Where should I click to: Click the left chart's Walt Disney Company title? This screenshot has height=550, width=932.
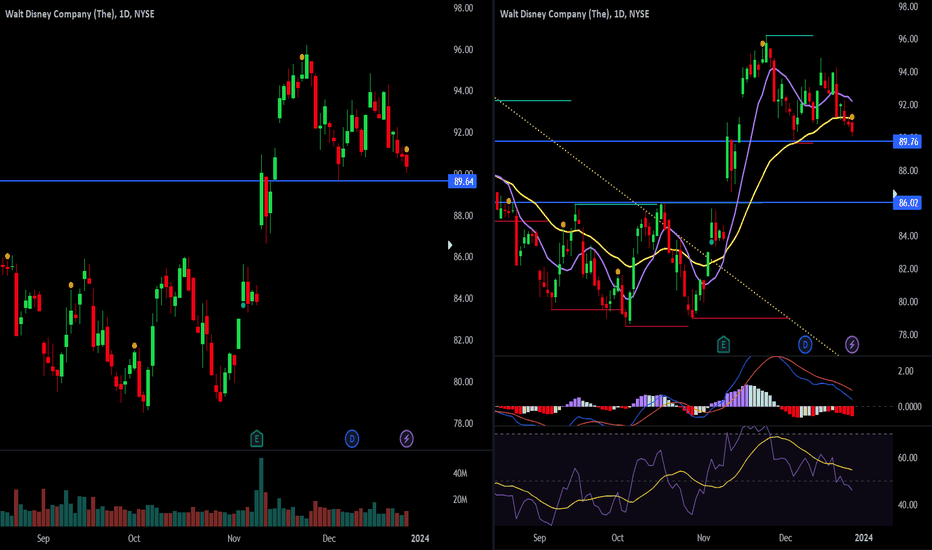coord(80,14)
